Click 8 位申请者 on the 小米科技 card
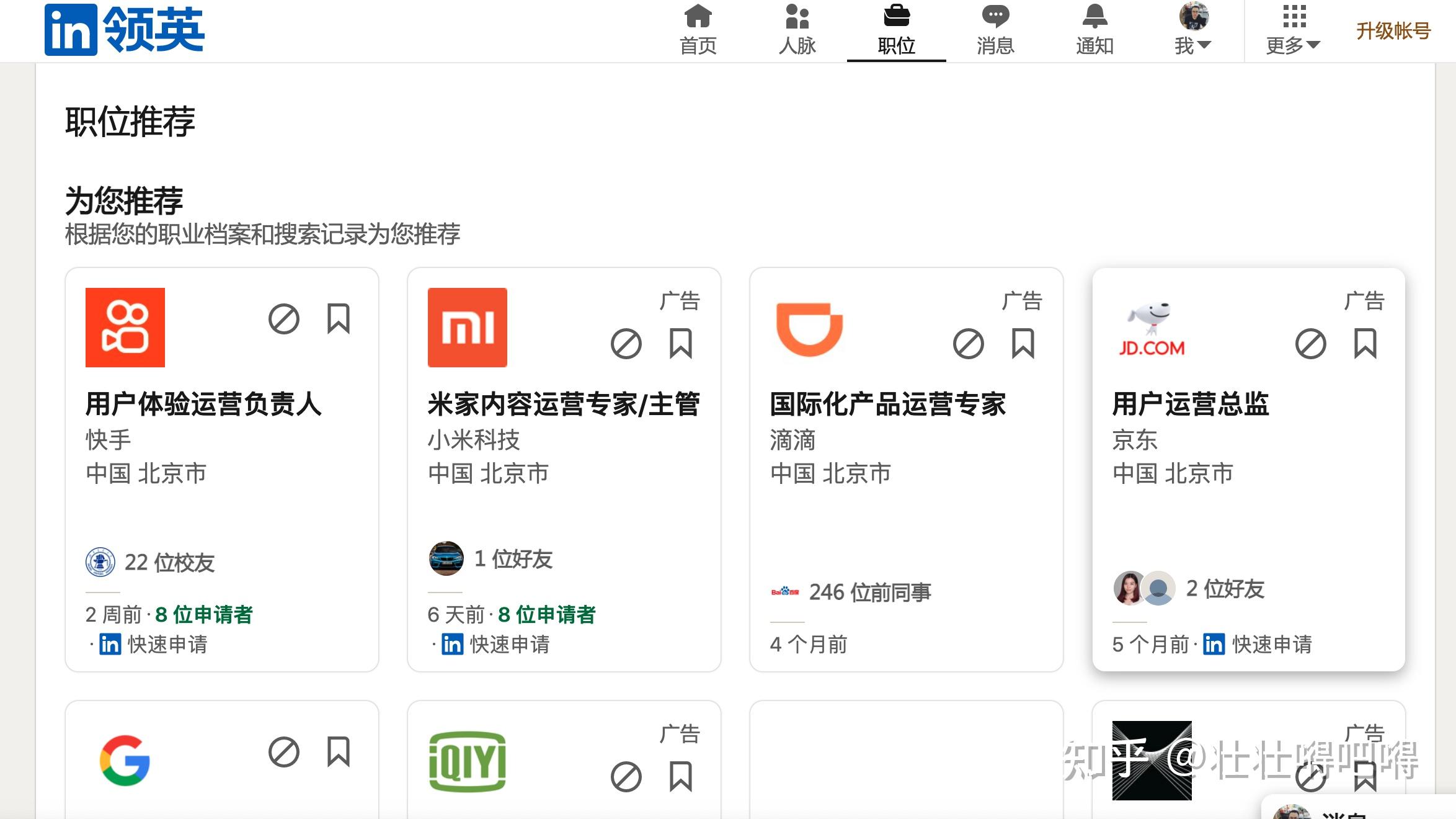This screenshot has height=819, width=1456. coord(546,615)
